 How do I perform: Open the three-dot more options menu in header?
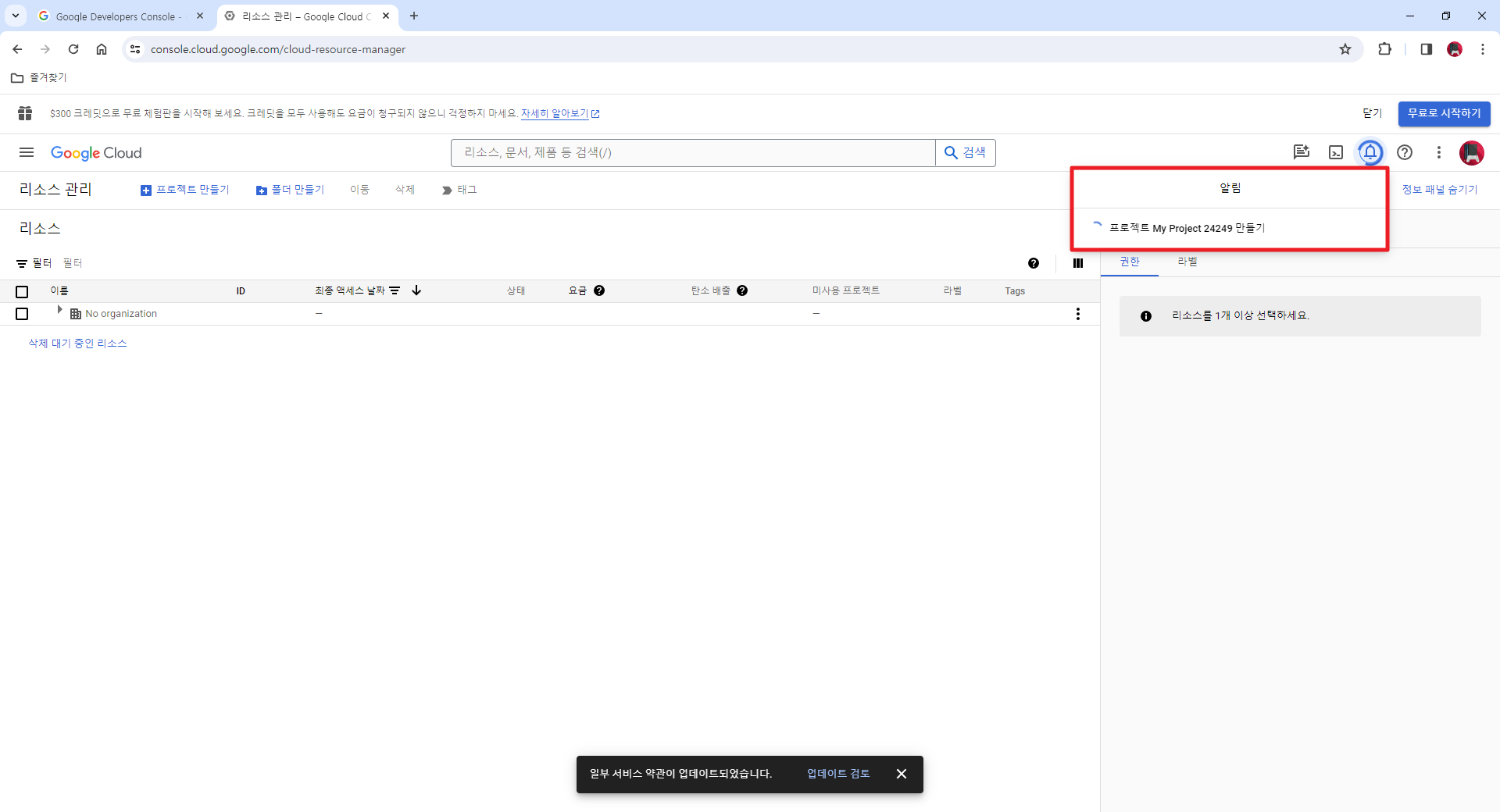(1439, 152)
